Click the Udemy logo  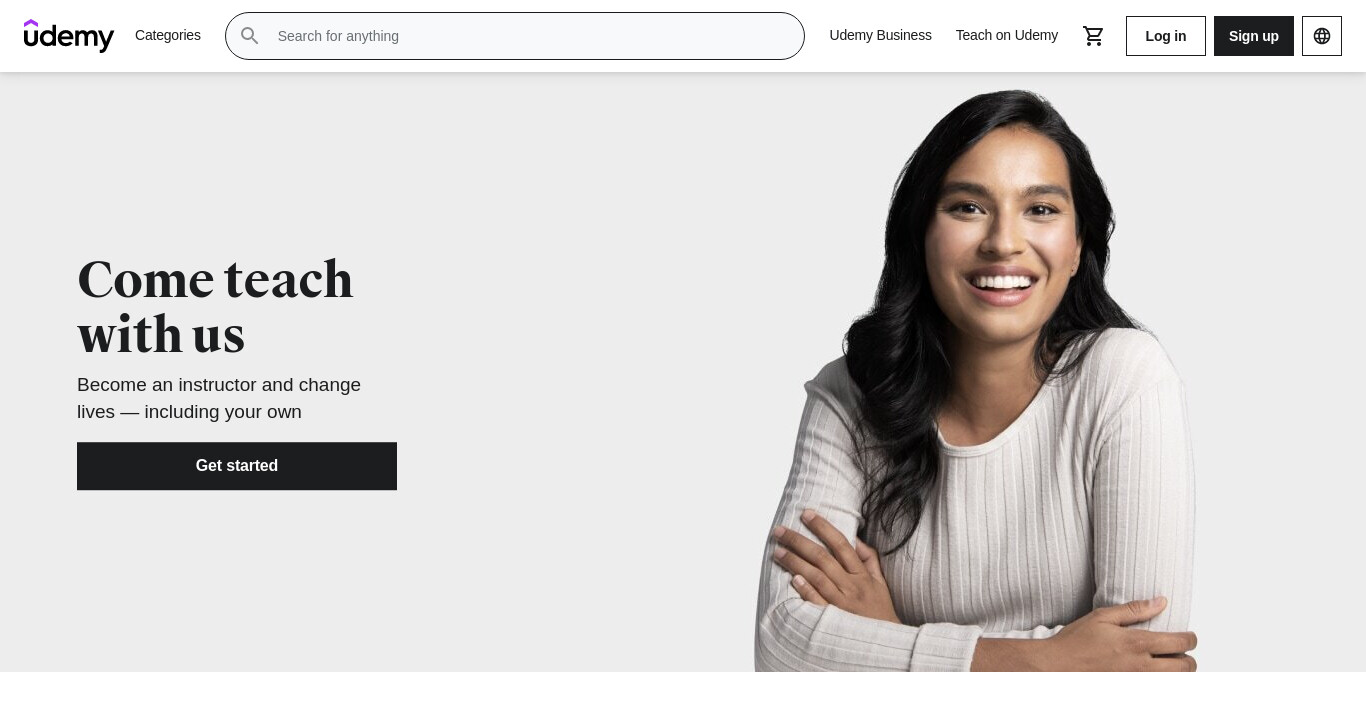point(69,36)
